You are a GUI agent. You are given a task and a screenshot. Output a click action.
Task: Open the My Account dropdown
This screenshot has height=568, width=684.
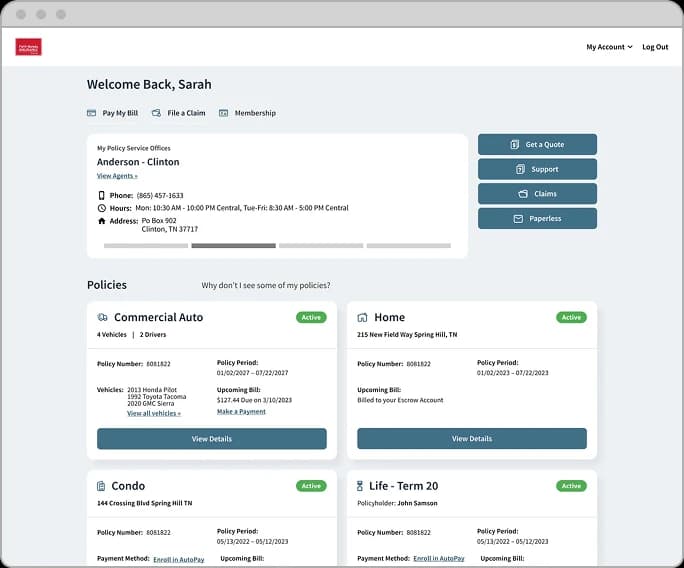tap(609, 47)
